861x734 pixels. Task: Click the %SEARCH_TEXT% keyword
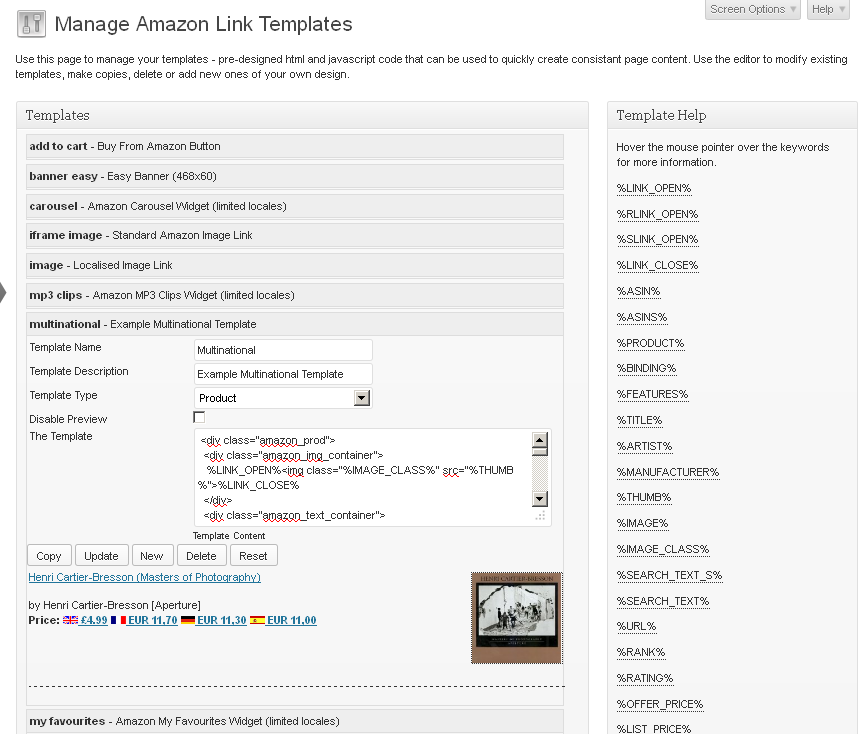point(663,601)
